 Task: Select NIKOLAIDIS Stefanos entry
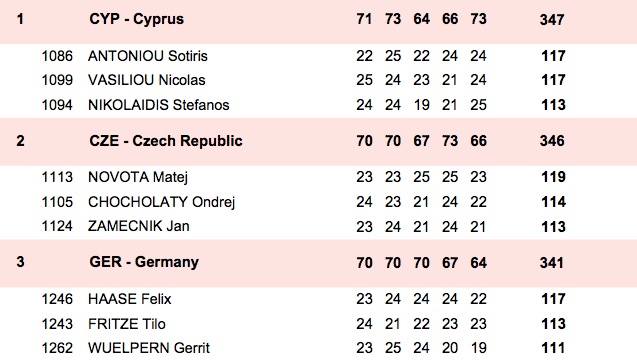[x=158, y=105]
